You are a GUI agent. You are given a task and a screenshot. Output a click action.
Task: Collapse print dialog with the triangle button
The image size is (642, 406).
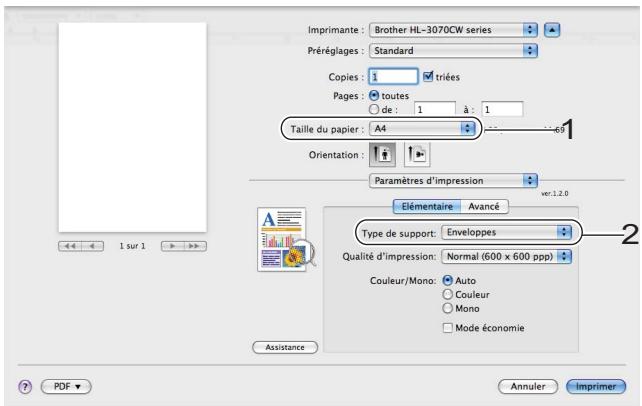[x=552, y=30]
